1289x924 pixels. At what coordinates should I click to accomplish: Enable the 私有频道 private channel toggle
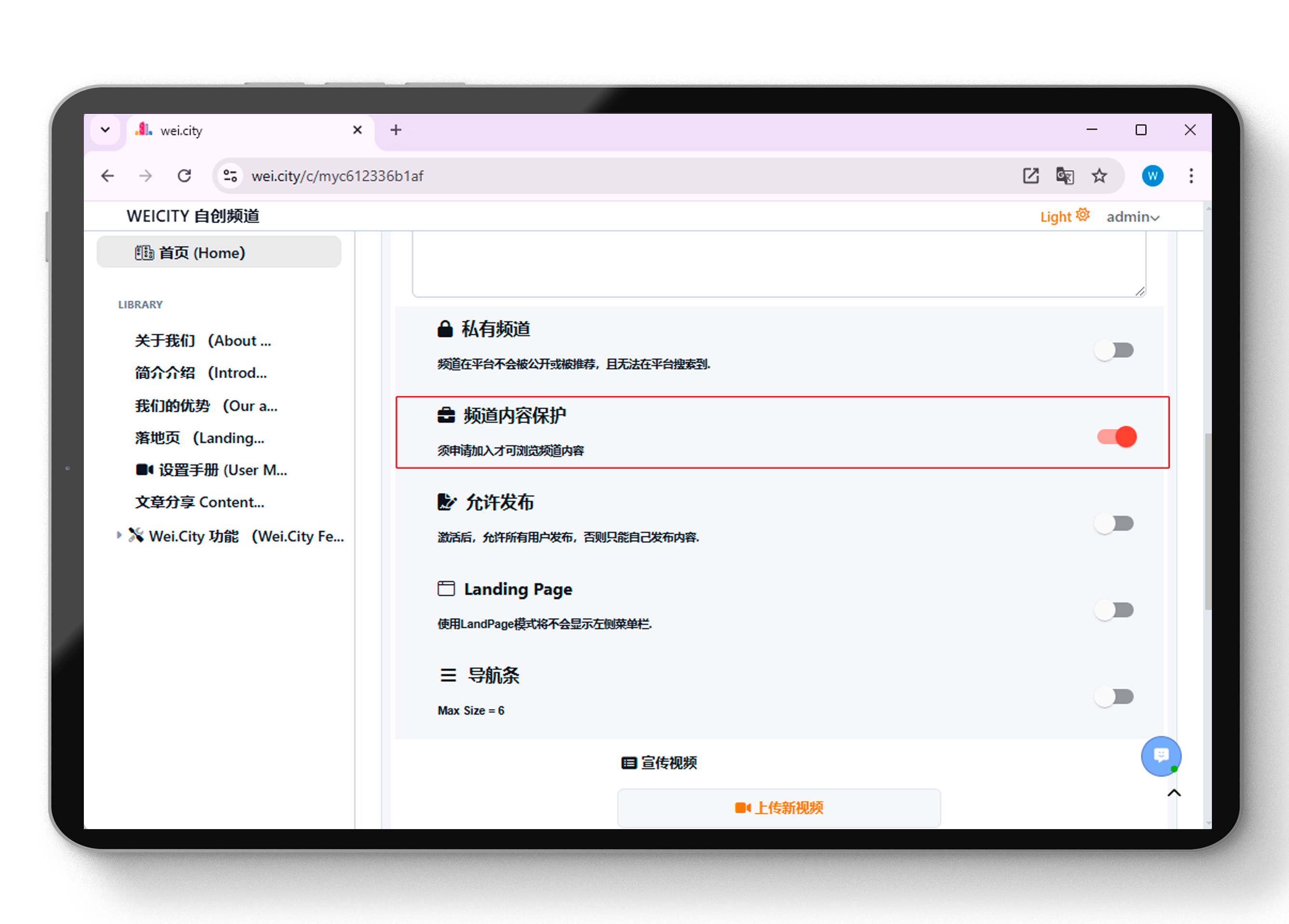1114,350
